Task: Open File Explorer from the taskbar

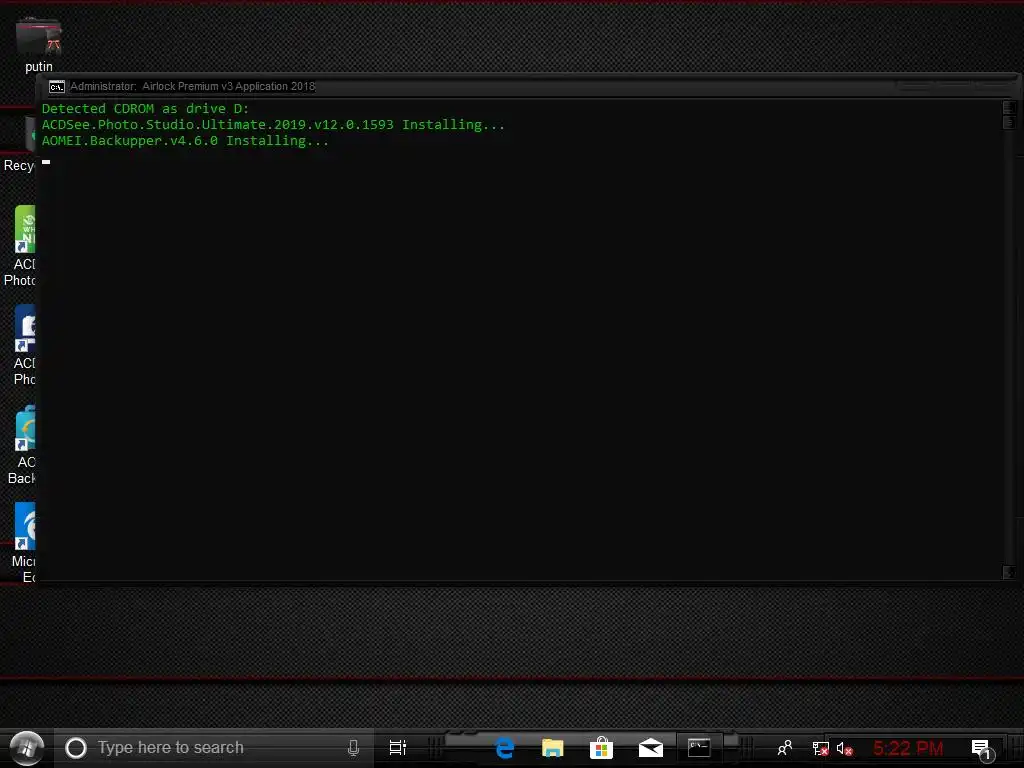Action: pos(552,748)
